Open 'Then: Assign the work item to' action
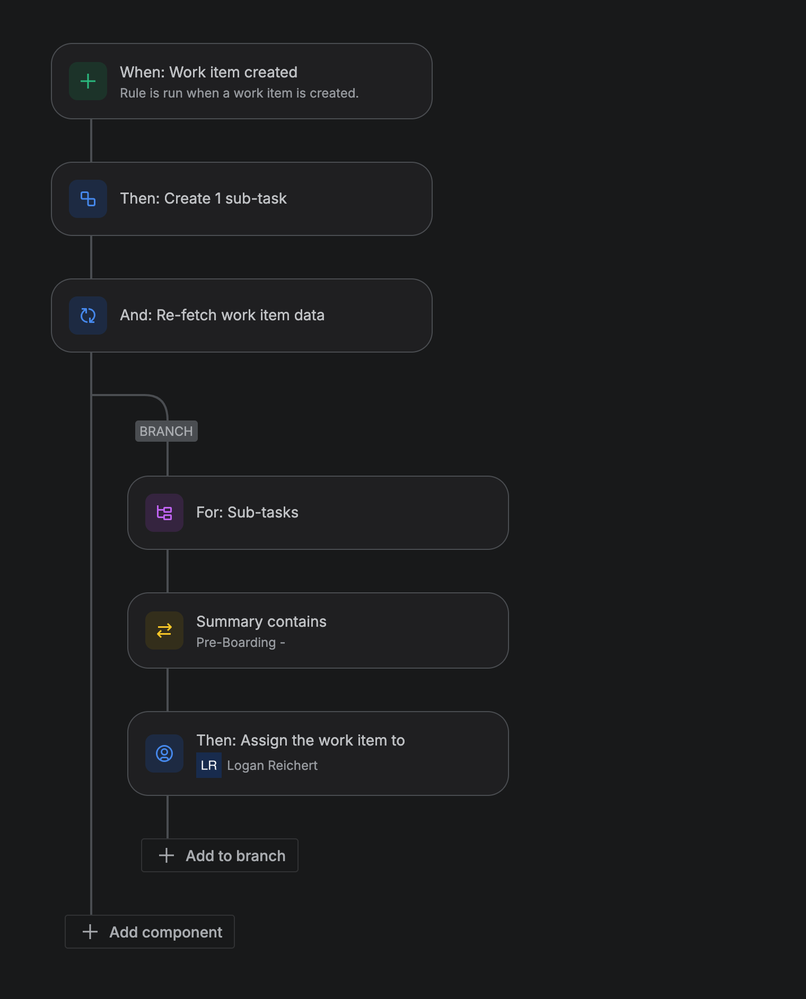The image size is (806, 999). click(300, 740)
